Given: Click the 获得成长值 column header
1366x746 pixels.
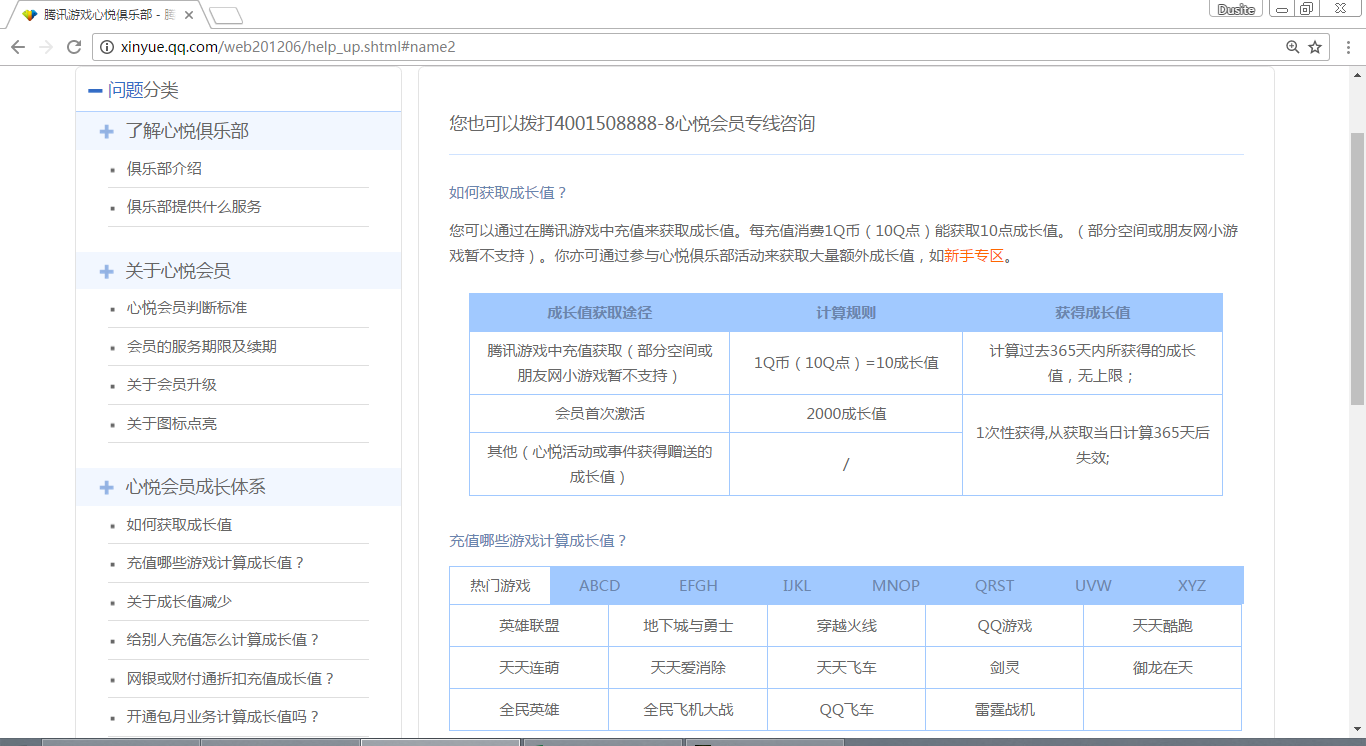Looking at the screenshot, I should (1092, 313).
